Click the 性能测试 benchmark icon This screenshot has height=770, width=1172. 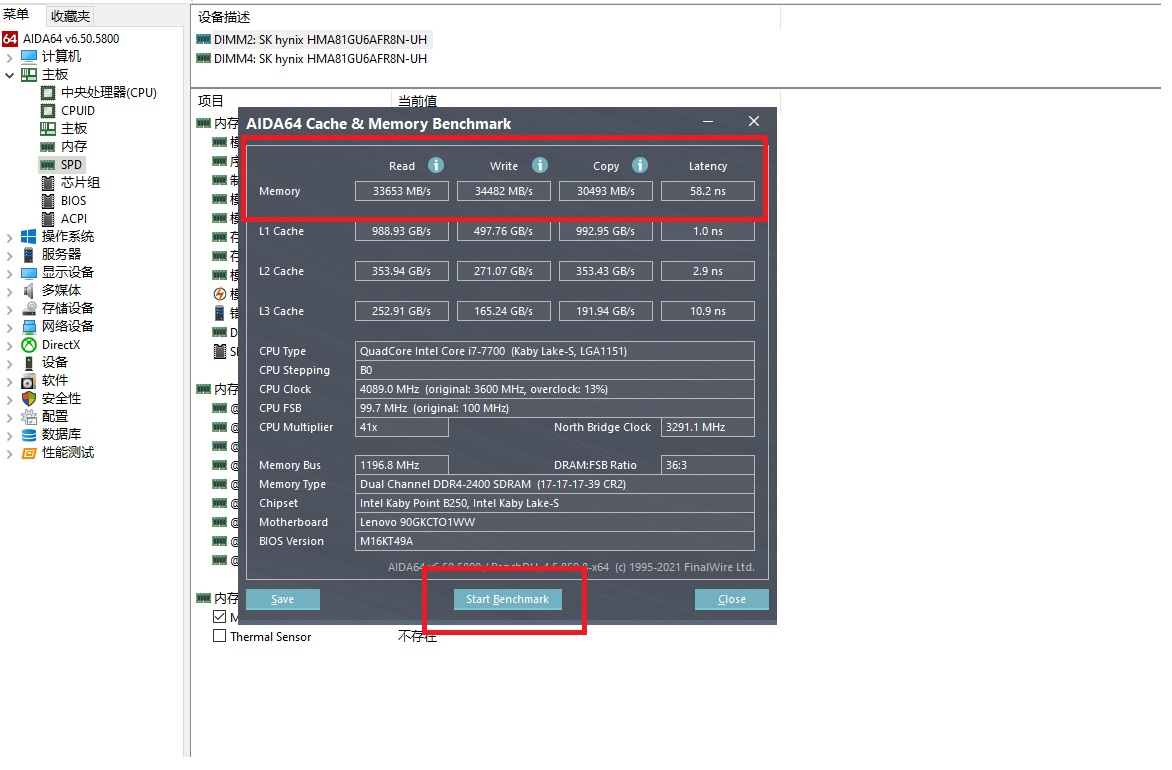[29, 452]
